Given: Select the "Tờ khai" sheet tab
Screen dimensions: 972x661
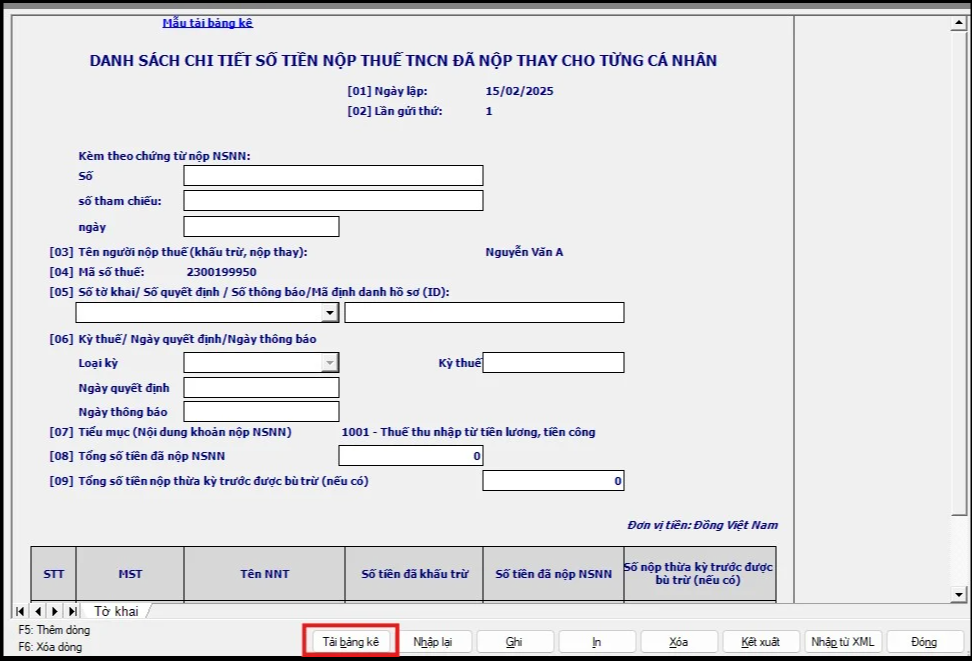Looking at the screenshot, I should click(x=116, y=610).
